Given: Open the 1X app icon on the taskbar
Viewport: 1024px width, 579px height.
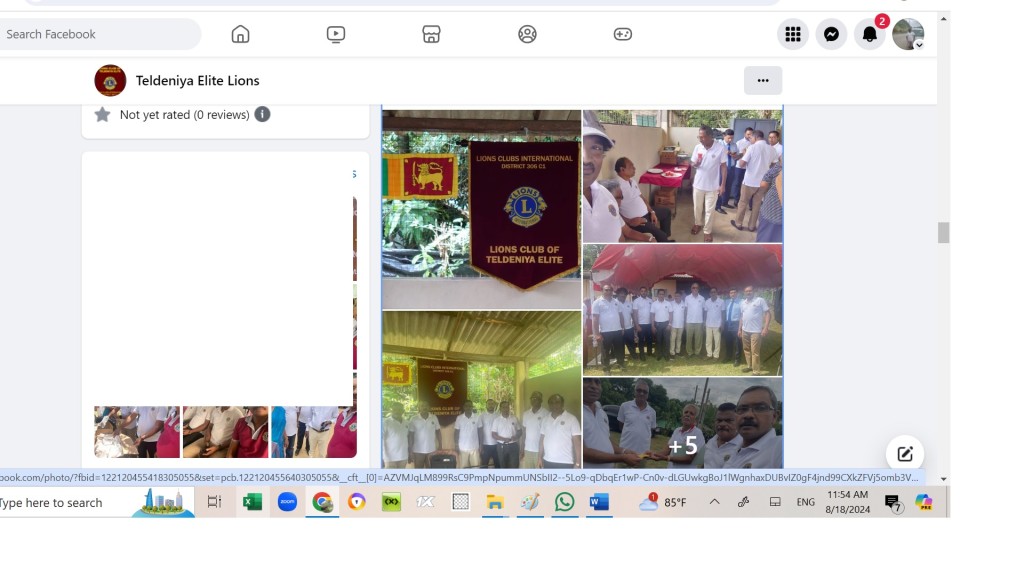Looking at the screenshot, I should pos(426,502).
